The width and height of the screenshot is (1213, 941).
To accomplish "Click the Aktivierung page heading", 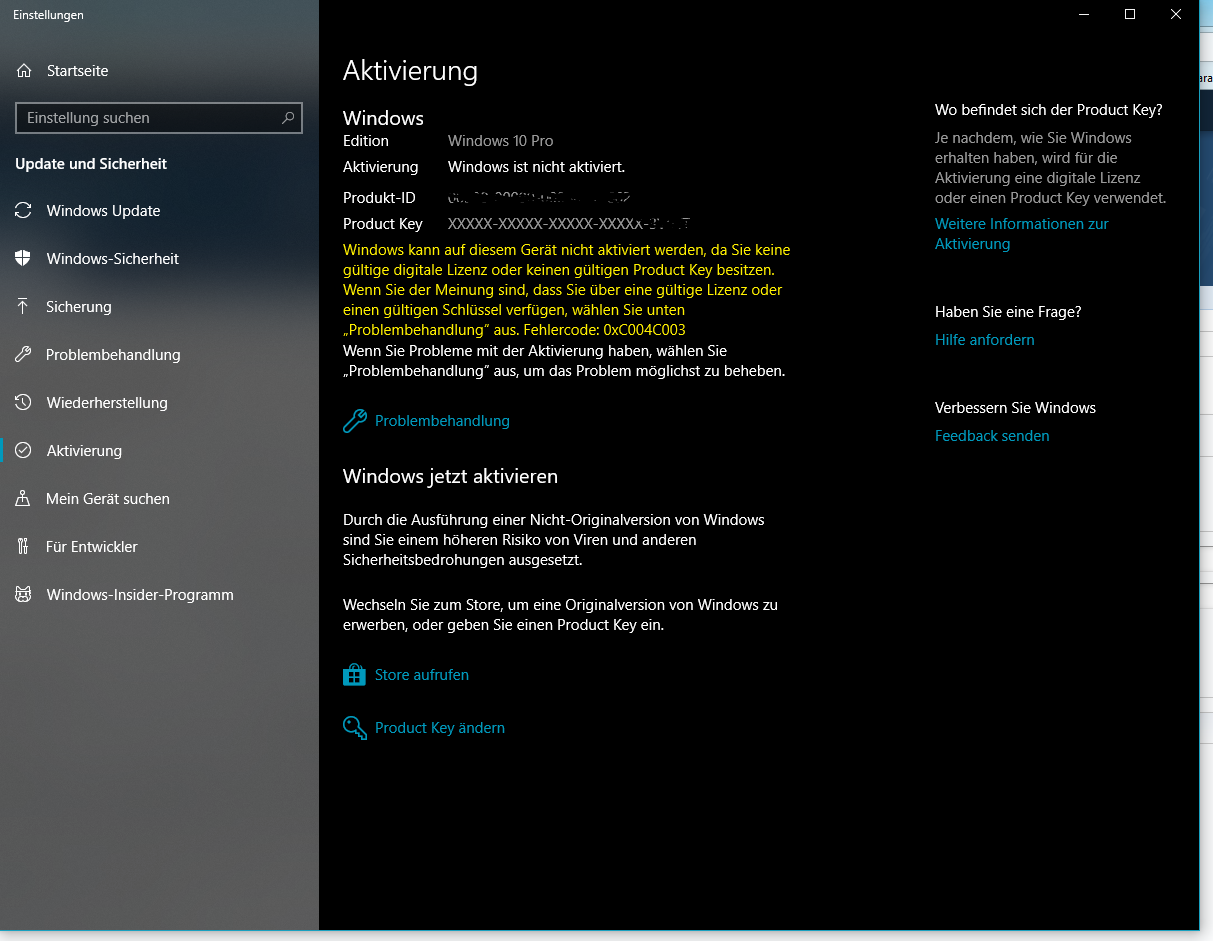I will 410,71.
